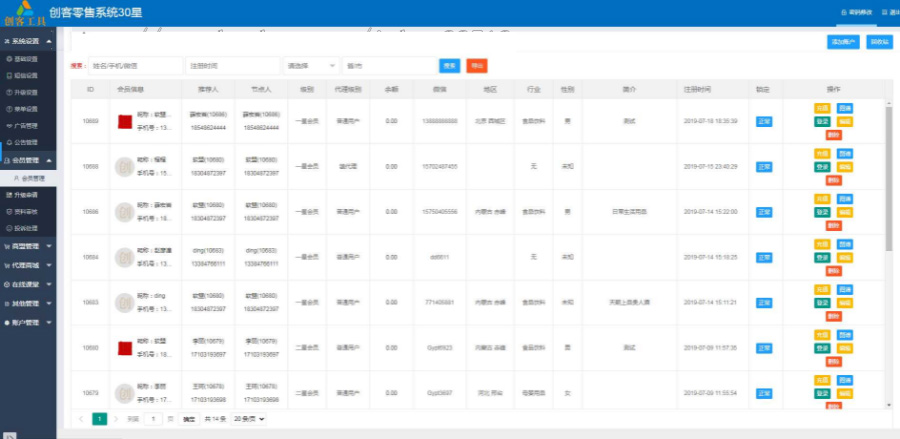The height and width of the screenshot is (439, 900).
Task: Click the 姓名/手机/微信 search field
Action: [x=135, y=65]
